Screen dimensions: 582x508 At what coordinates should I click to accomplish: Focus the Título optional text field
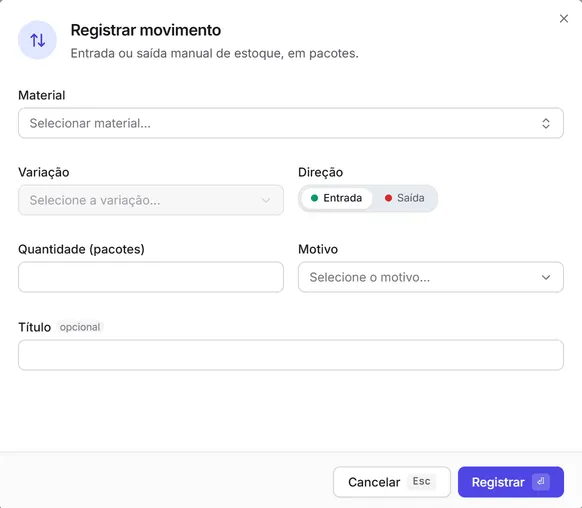[x=291, y=355]
